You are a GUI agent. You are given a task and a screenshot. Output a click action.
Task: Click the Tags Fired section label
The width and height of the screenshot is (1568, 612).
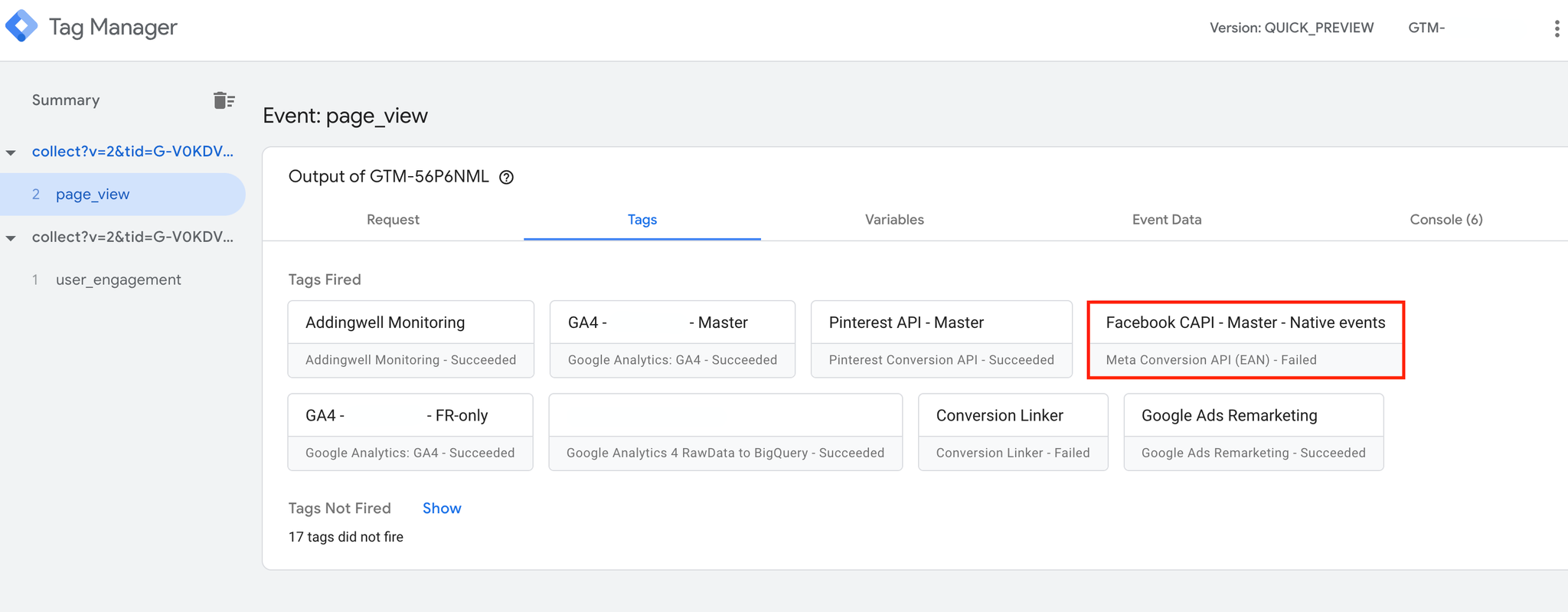(x=325, y=280)
